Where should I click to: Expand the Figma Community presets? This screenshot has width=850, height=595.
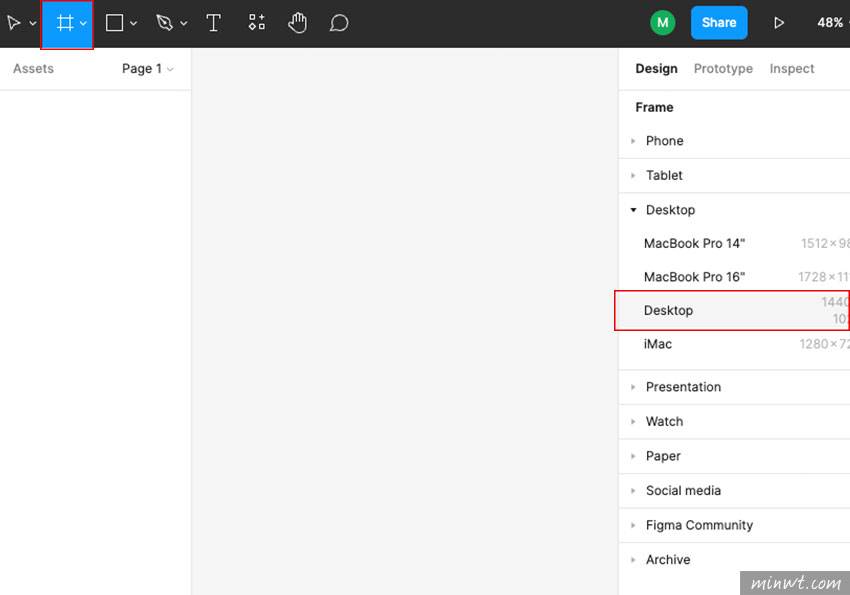[x=734, y=525]
